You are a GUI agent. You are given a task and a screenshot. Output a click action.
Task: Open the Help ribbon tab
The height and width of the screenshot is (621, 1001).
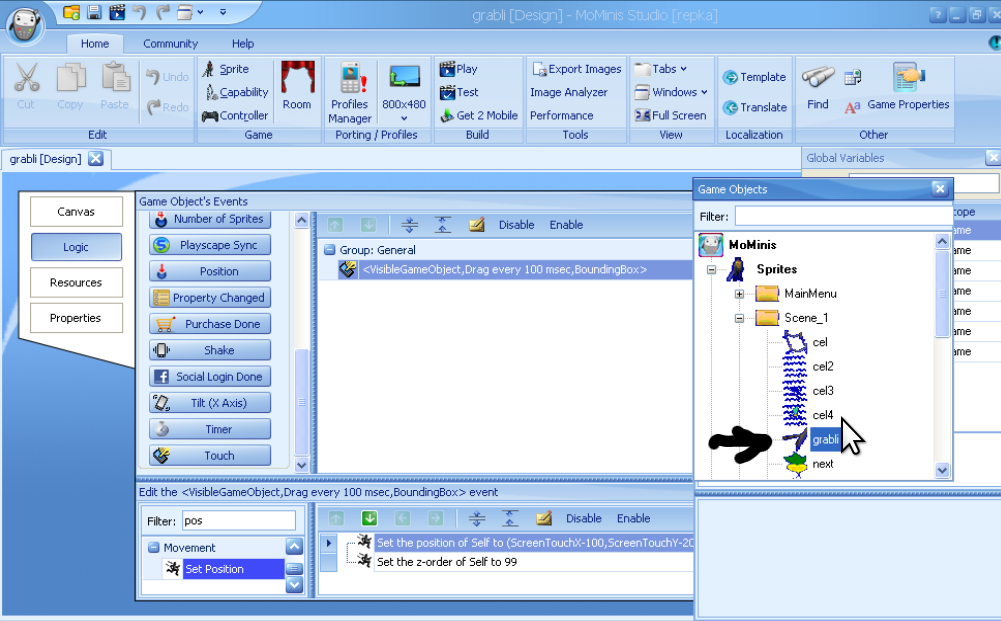tap(243, 44)
